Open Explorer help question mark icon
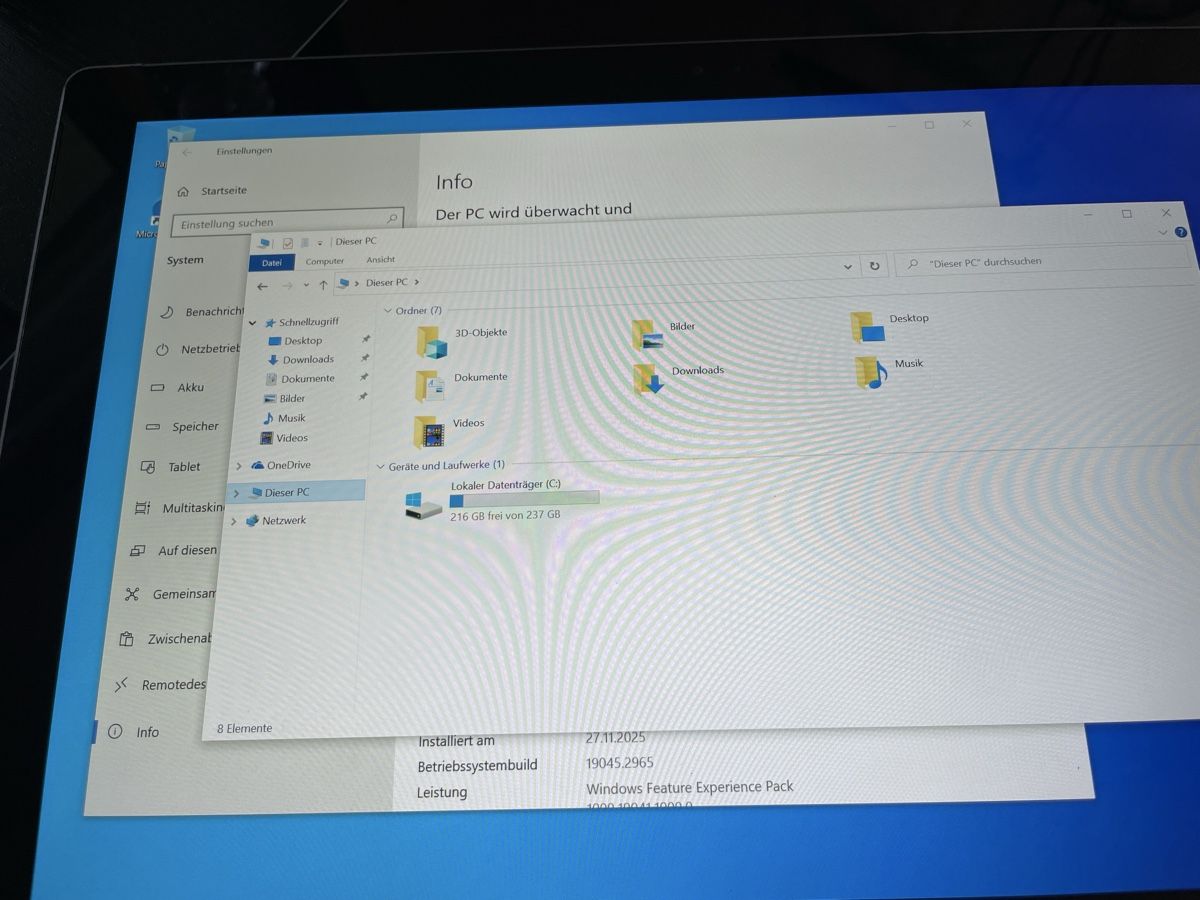The height and width of the screenshot is (900, 1200). coord(1181,232)
